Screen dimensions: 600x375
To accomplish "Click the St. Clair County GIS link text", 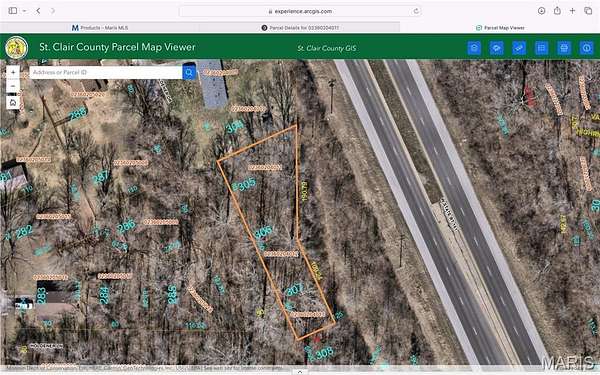I will pos(327,48).
